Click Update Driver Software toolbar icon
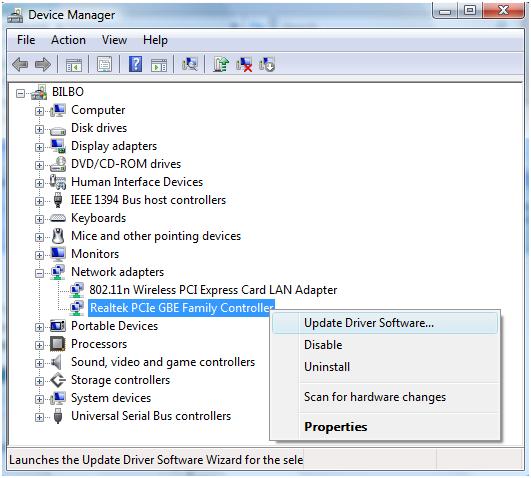The height and width of the screenshot is (478, 531). tap(221, 64)
